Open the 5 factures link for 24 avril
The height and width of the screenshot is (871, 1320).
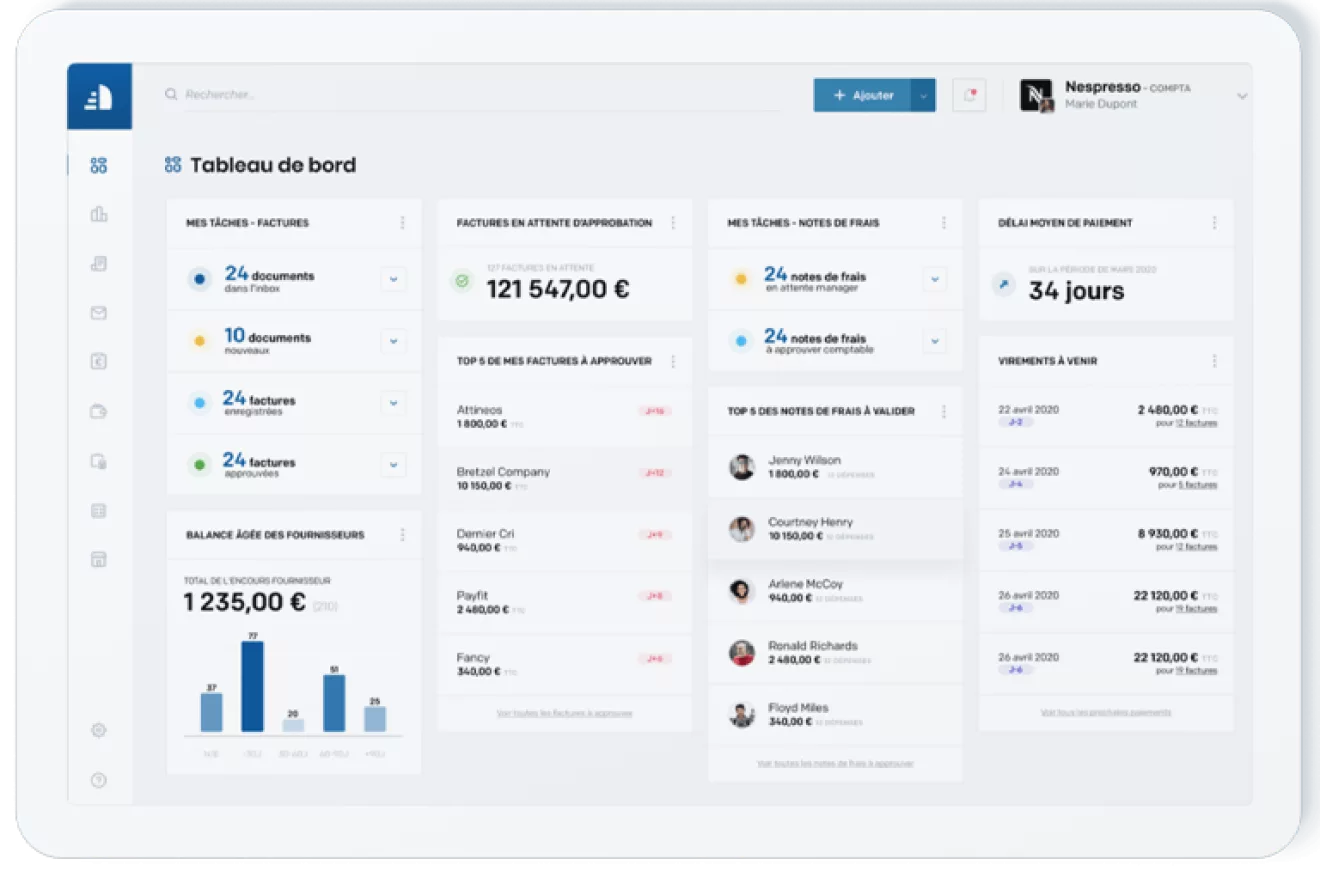1198,485
